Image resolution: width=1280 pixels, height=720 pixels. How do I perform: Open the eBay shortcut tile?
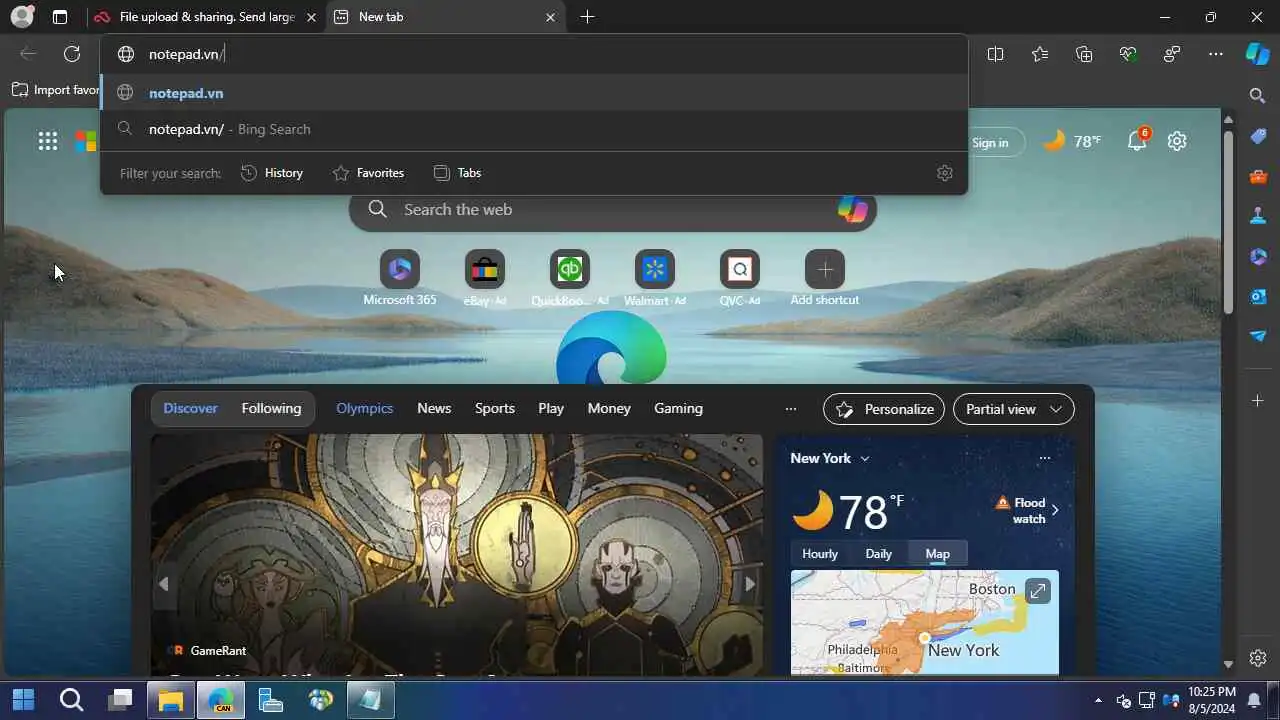click(485, 279)
